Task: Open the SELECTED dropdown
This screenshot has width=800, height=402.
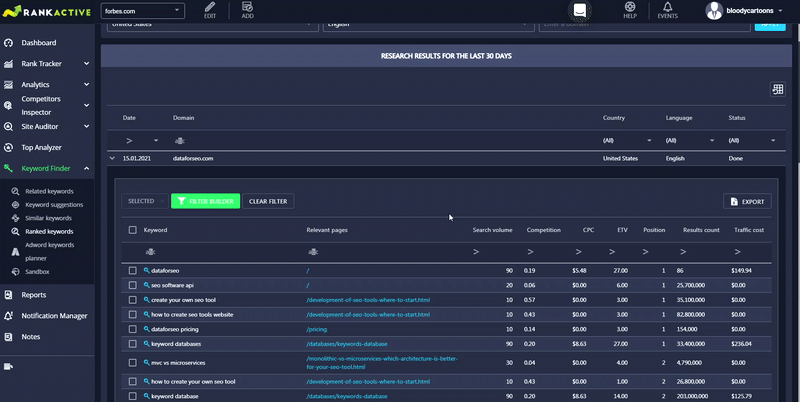Action: pyautogui.click(x=145, y=201)
